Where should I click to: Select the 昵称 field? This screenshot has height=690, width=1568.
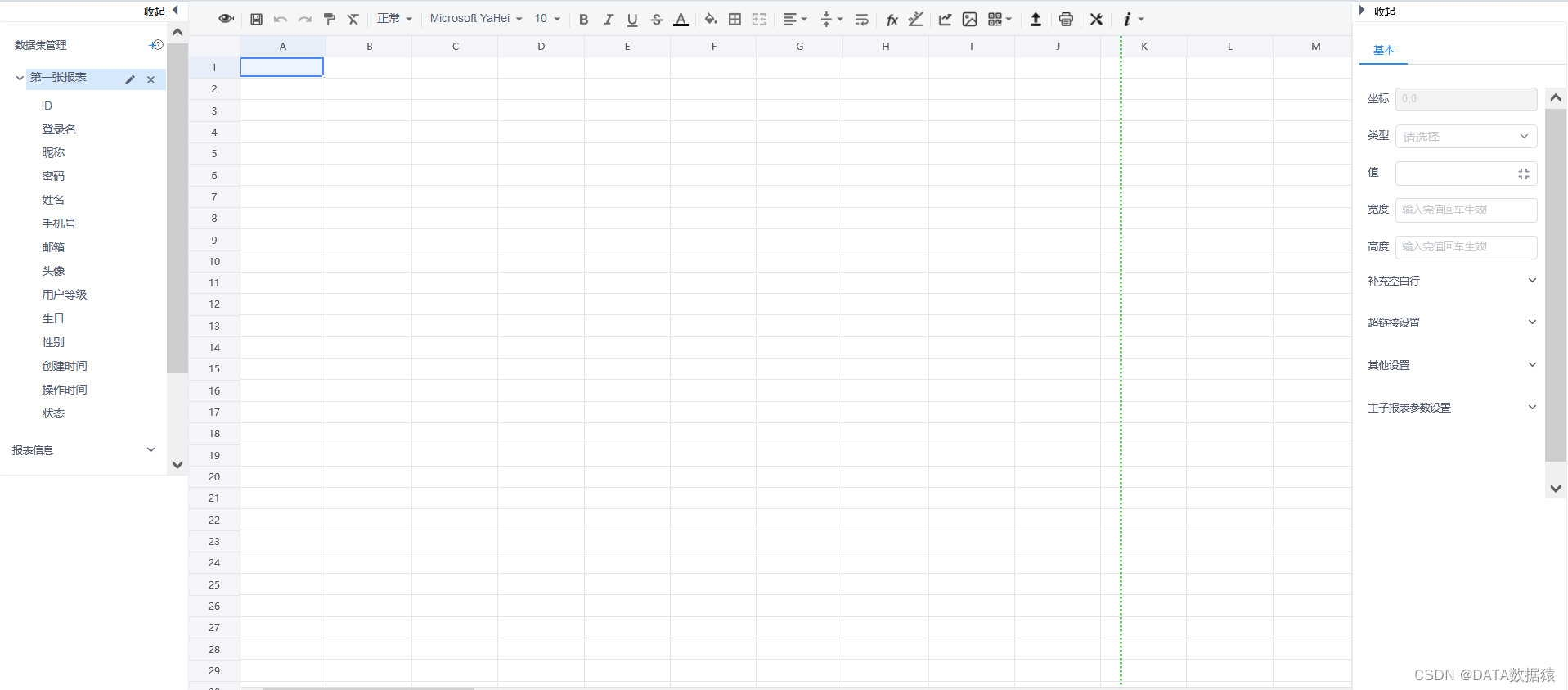point(53,152)
